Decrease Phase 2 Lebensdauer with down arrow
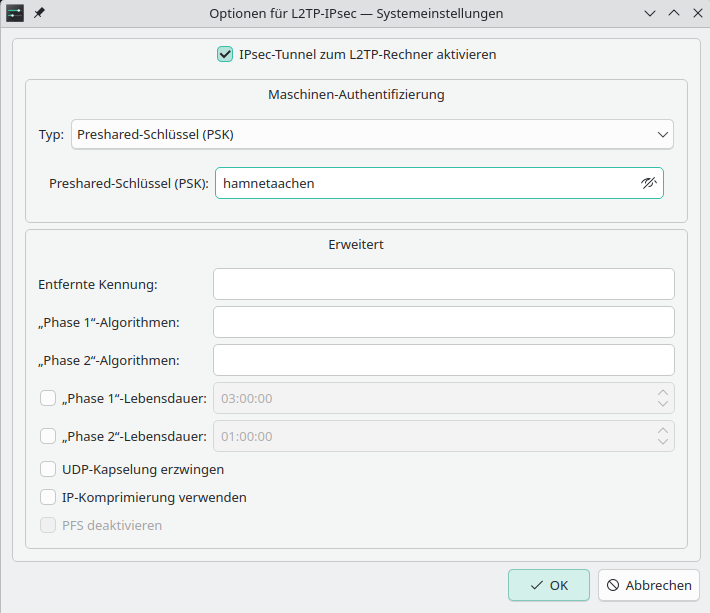Viewport: 710px width, 613px height. point(662,443)
